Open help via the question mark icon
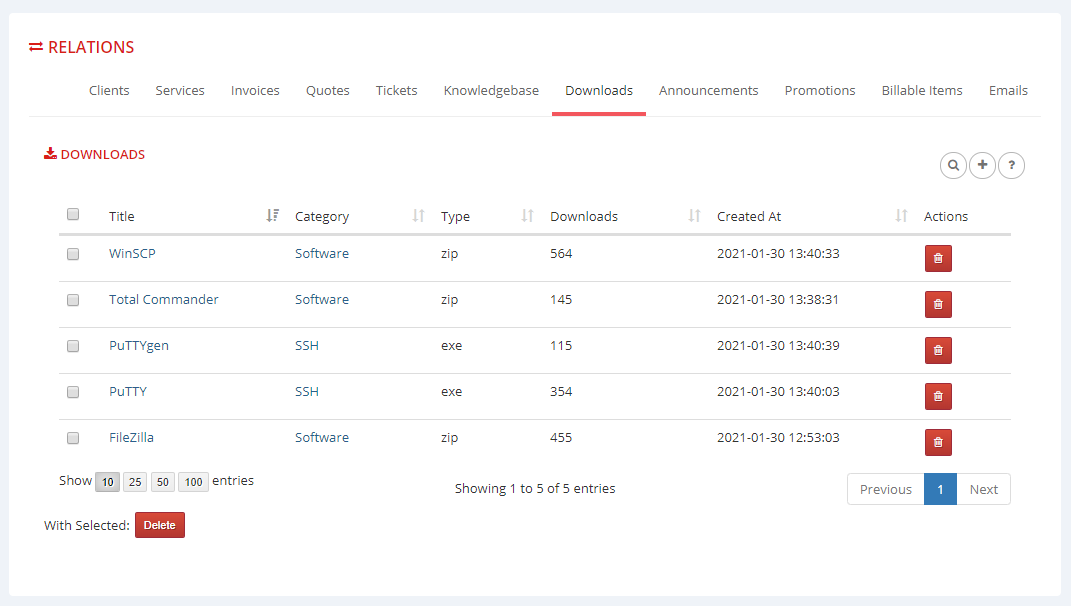 1011,165
